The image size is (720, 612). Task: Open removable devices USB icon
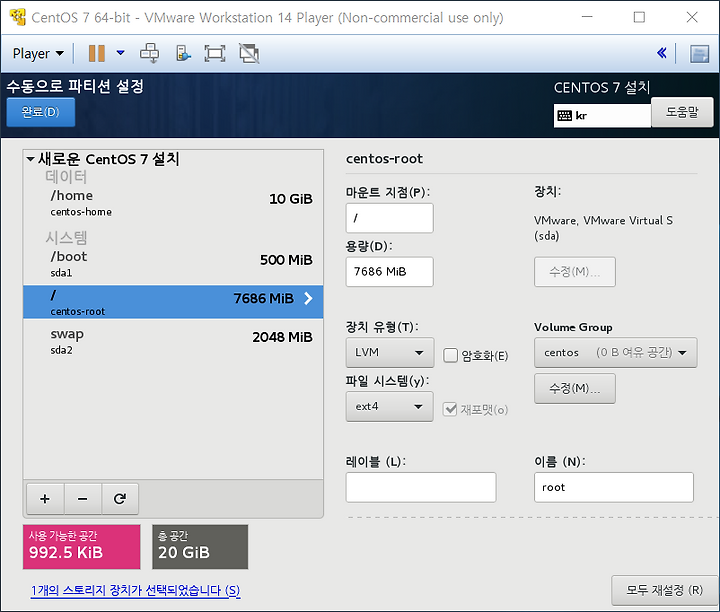pos(183,53)
